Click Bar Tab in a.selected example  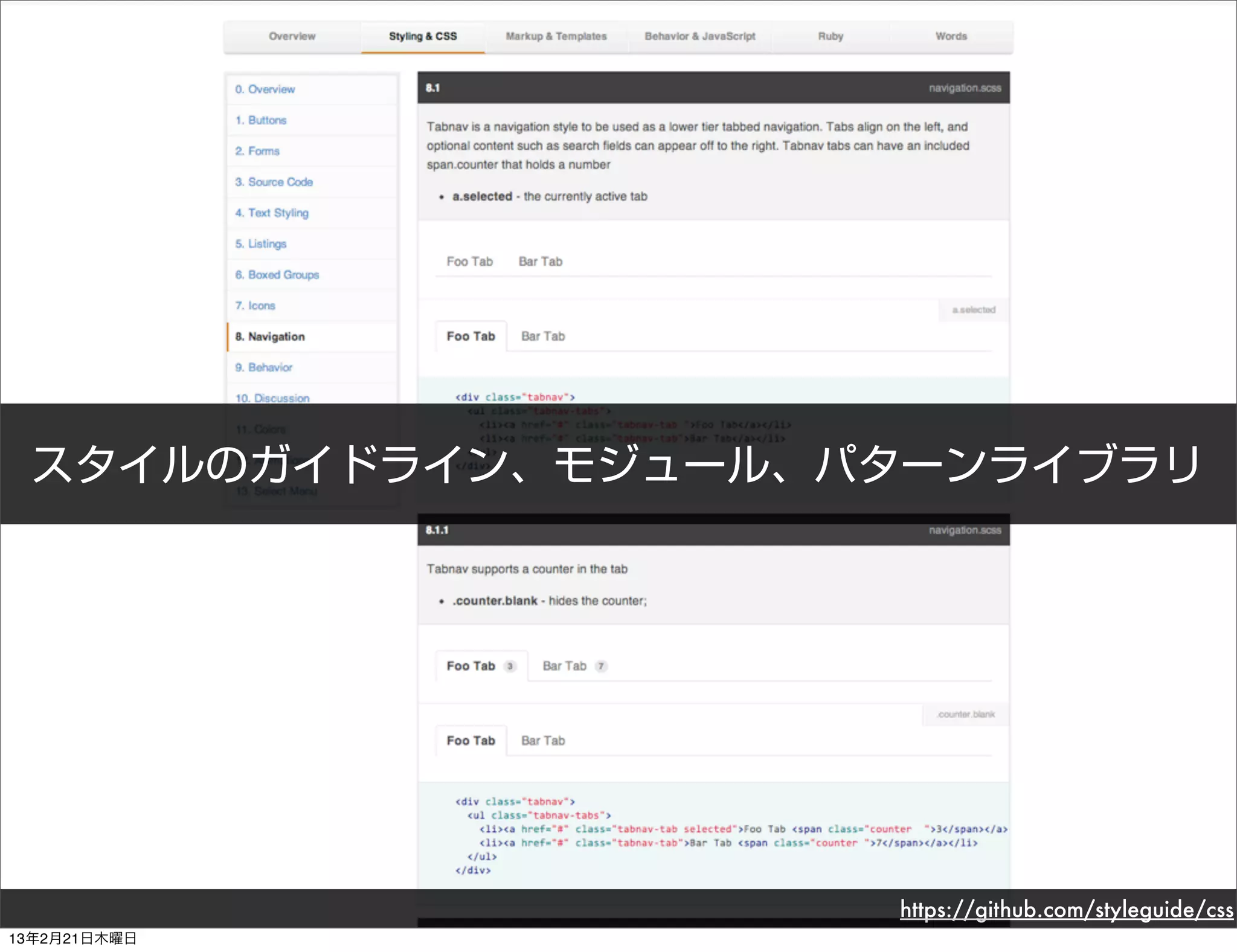click(x=543, y=336)
